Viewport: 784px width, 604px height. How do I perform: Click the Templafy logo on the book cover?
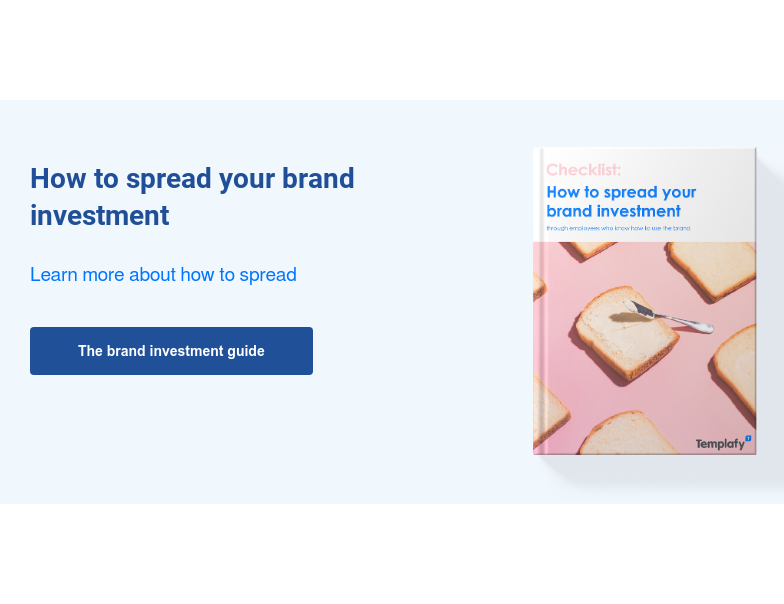click(720, 443)
